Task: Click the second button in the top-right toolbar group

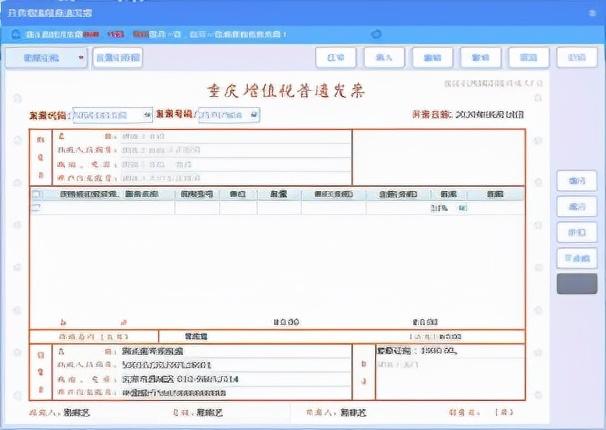Action: point(384,58)
